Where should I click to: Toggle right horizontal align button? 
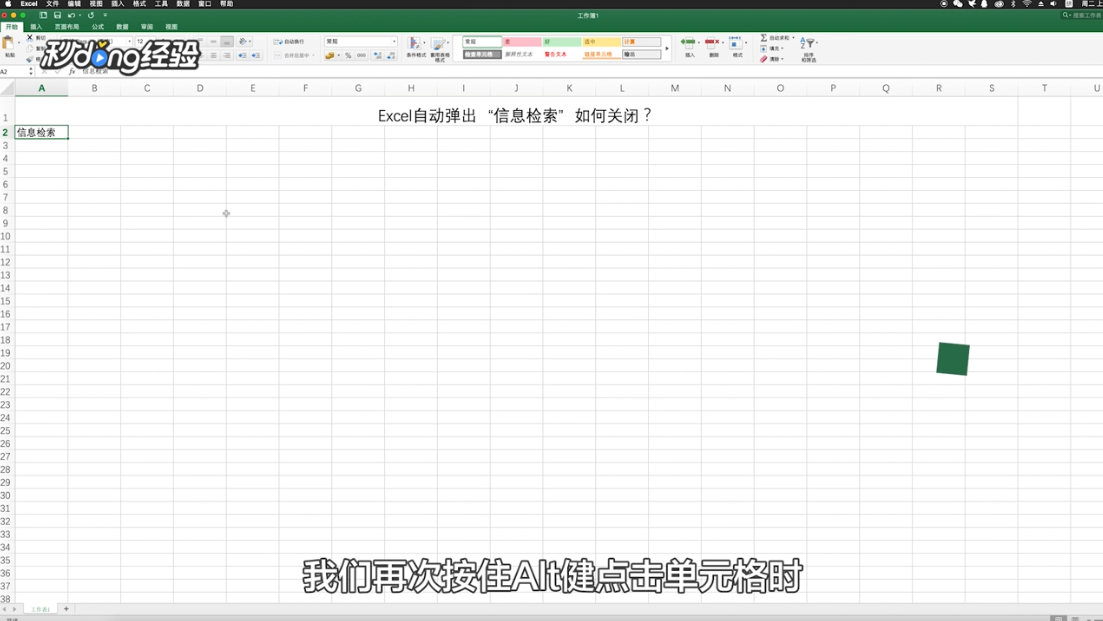point(227,55)
